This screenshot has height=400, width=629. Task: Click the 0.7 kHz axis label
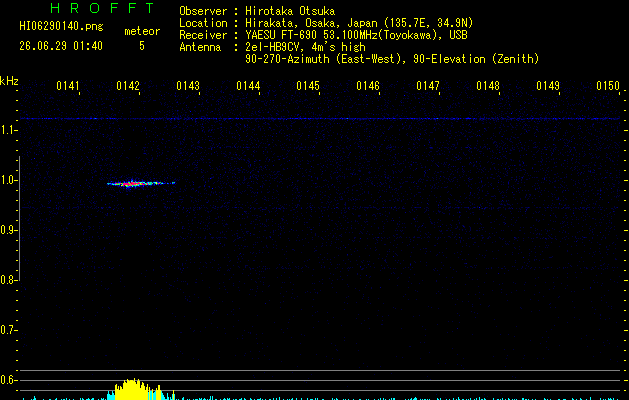8,330
